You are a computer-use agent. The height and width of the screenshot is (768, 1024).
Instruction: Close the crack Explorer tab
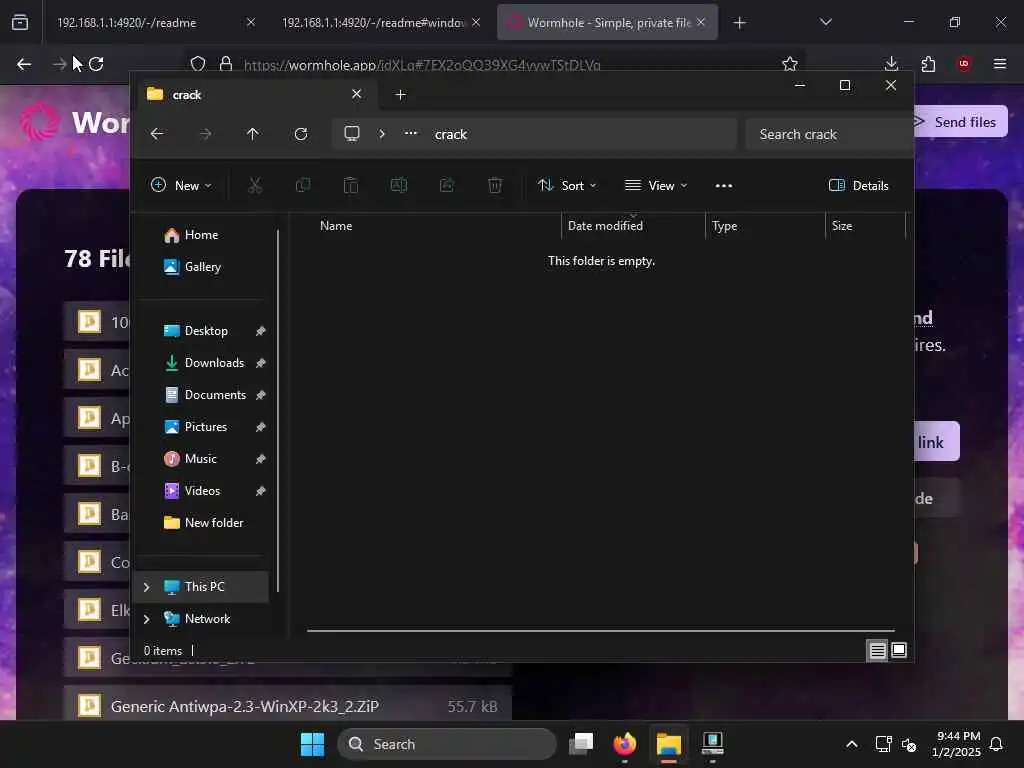point(357,94)
